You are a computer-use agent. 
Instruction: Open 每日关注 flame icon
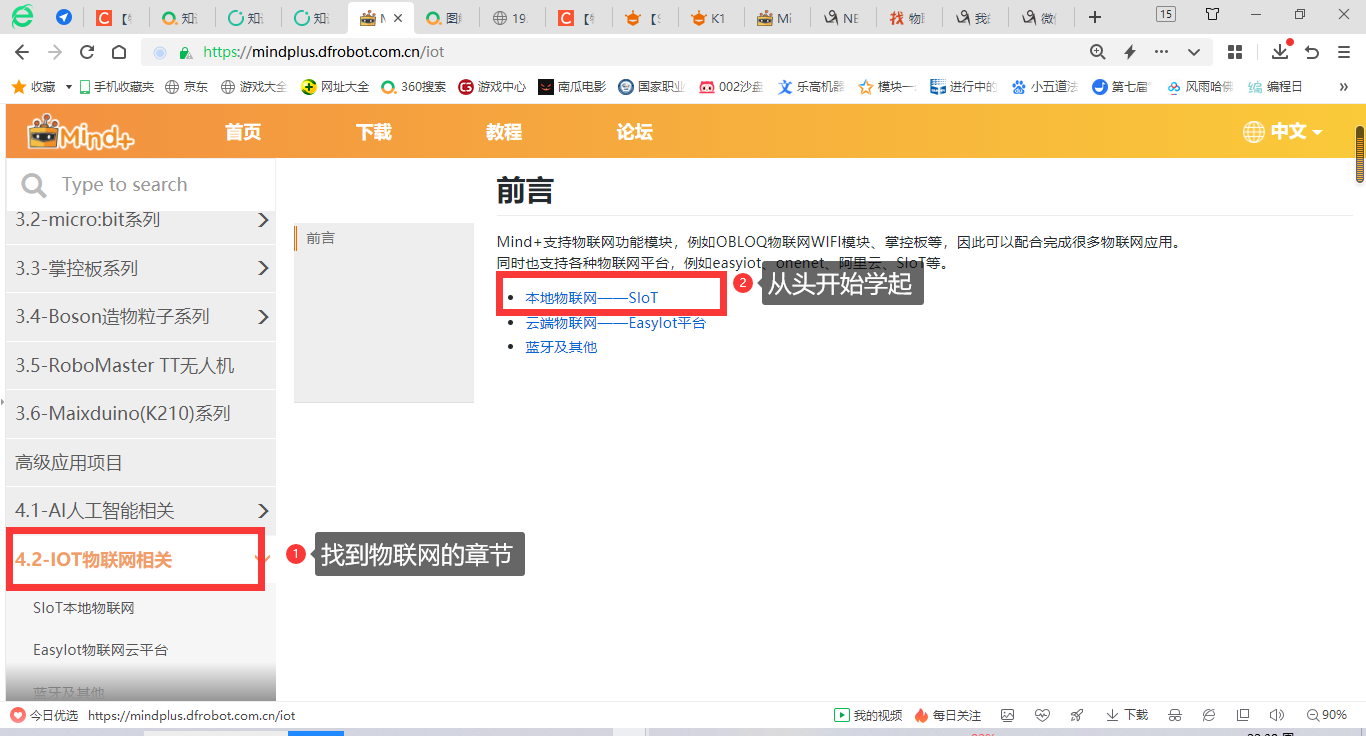click(947, 715)
